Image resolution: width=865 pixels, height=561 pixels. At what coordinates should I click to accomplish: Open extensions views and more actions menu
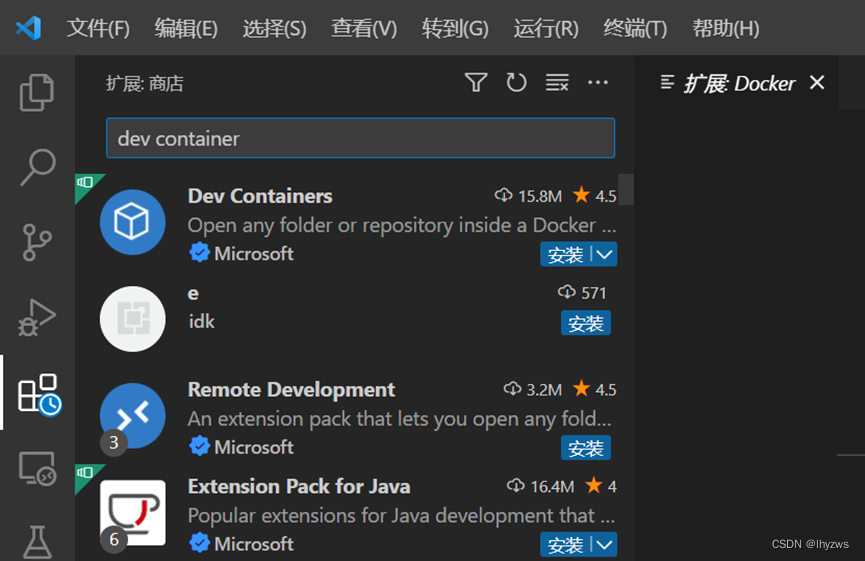coord(598,83)
